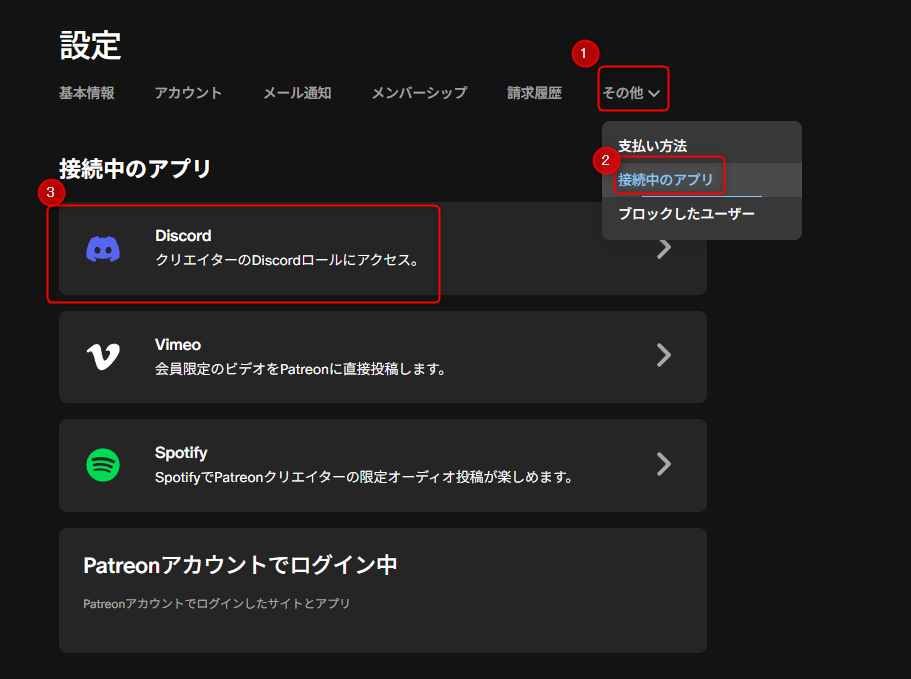This screenshot has height=679, width=911.
Task: Switch to the 基本情報 tab
Action: pyautogui.click(x=87, y=93)
